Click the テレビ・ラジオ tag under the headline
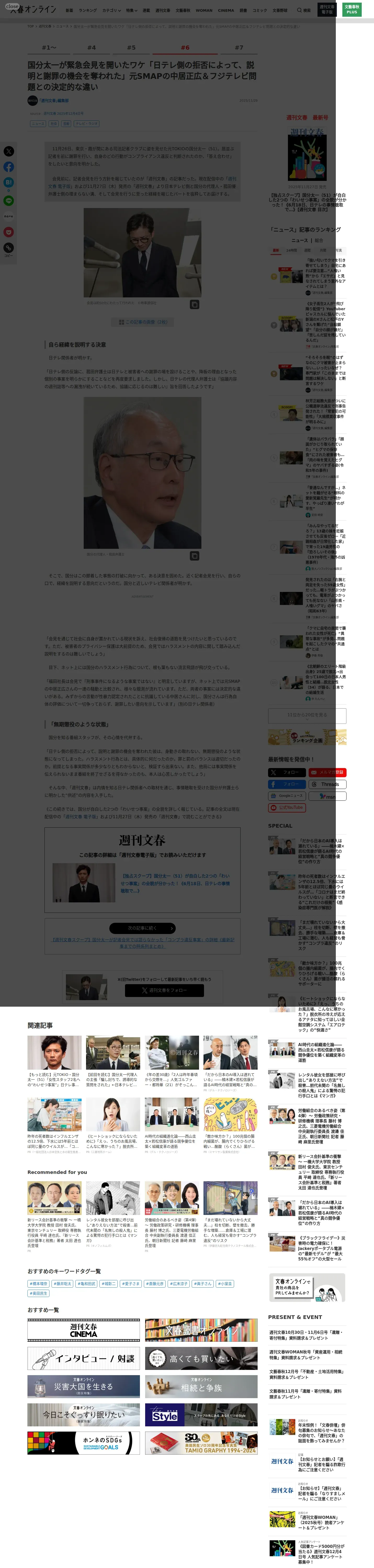Viewport: 374px width, 1568px height. (87, 124)
